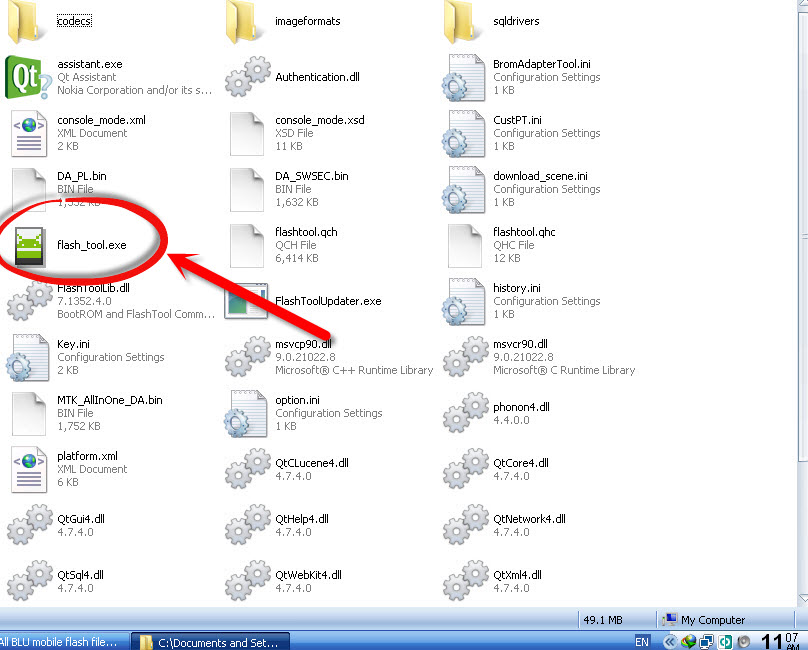Select the download_scene.ini icon
This screenshot has width=808, height=650.
(464, 190)
